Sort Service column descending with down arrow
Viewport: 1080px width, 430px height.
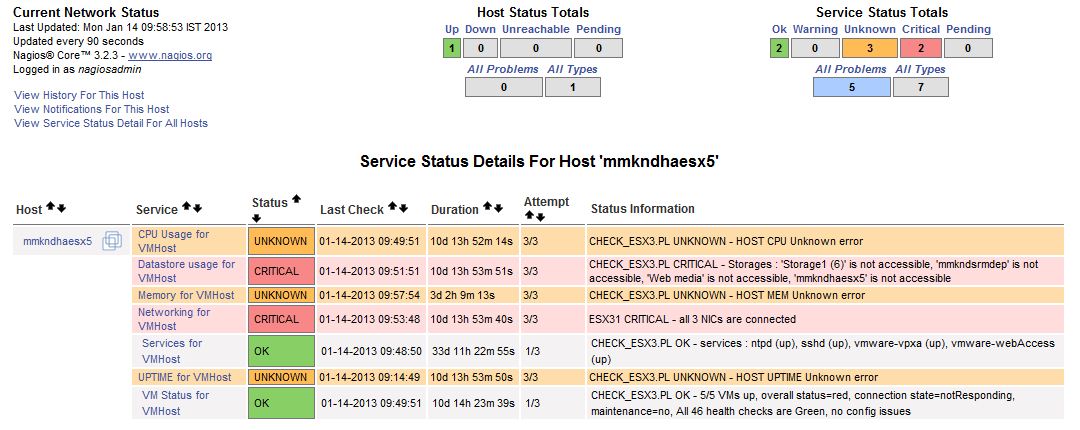click(x=197, y=208)
